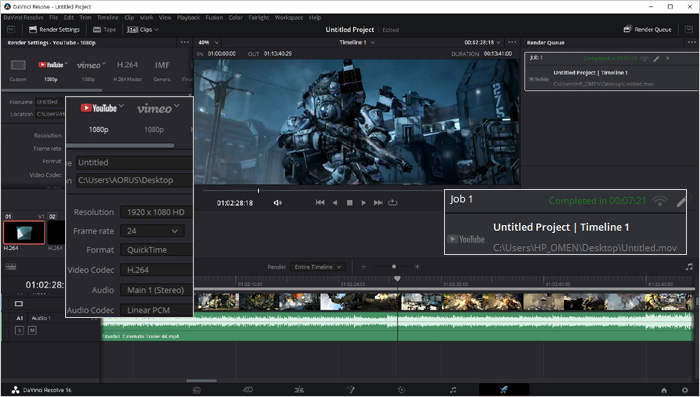Click the Tape icon button

coord(104,29)
